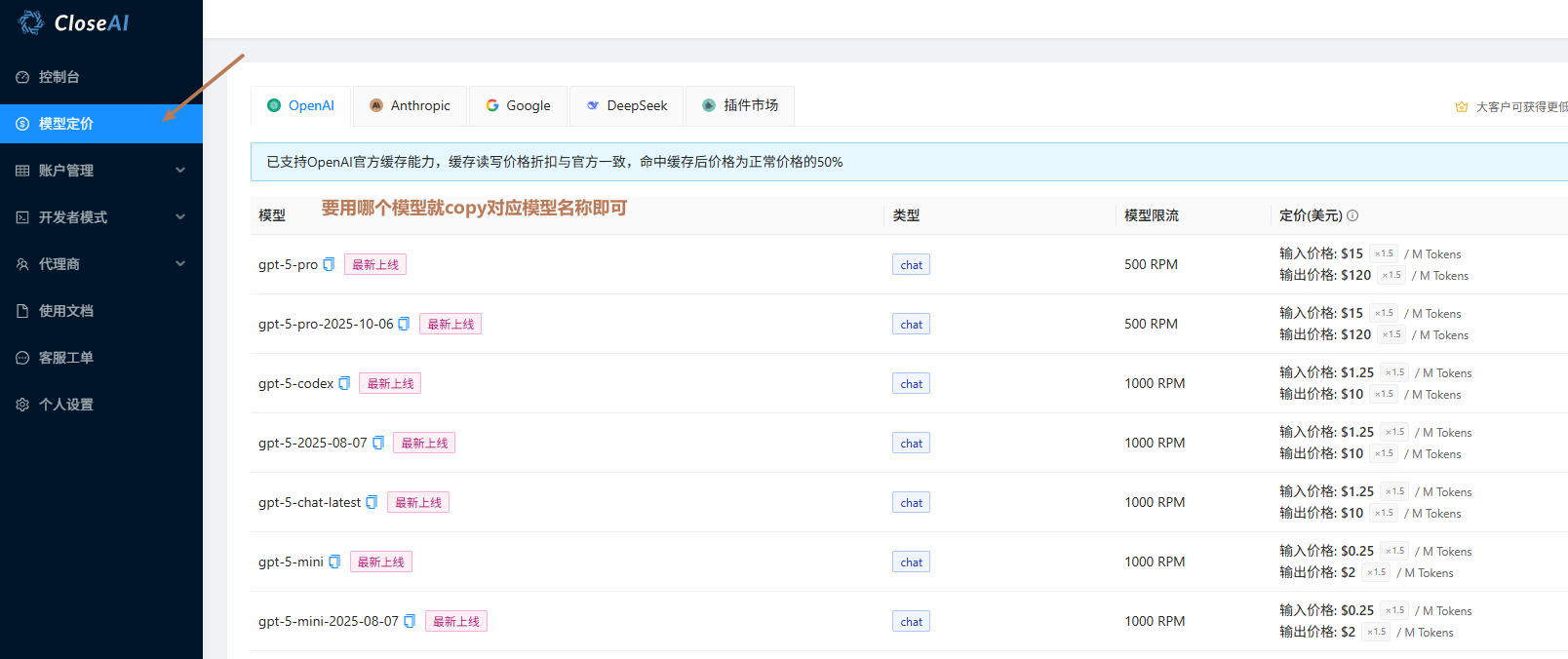Click the CloseAI brand name
1568x659 pixels.
[92, 23]
